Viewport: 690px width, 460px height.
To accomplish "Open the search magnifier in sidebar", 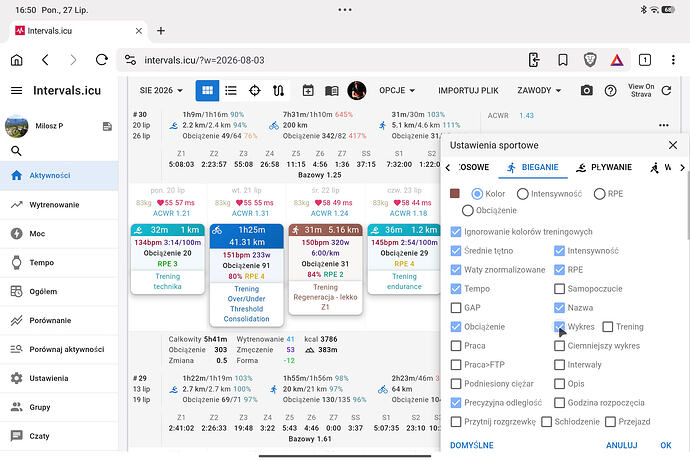I will pyautogui.click(x=16, y=151).
